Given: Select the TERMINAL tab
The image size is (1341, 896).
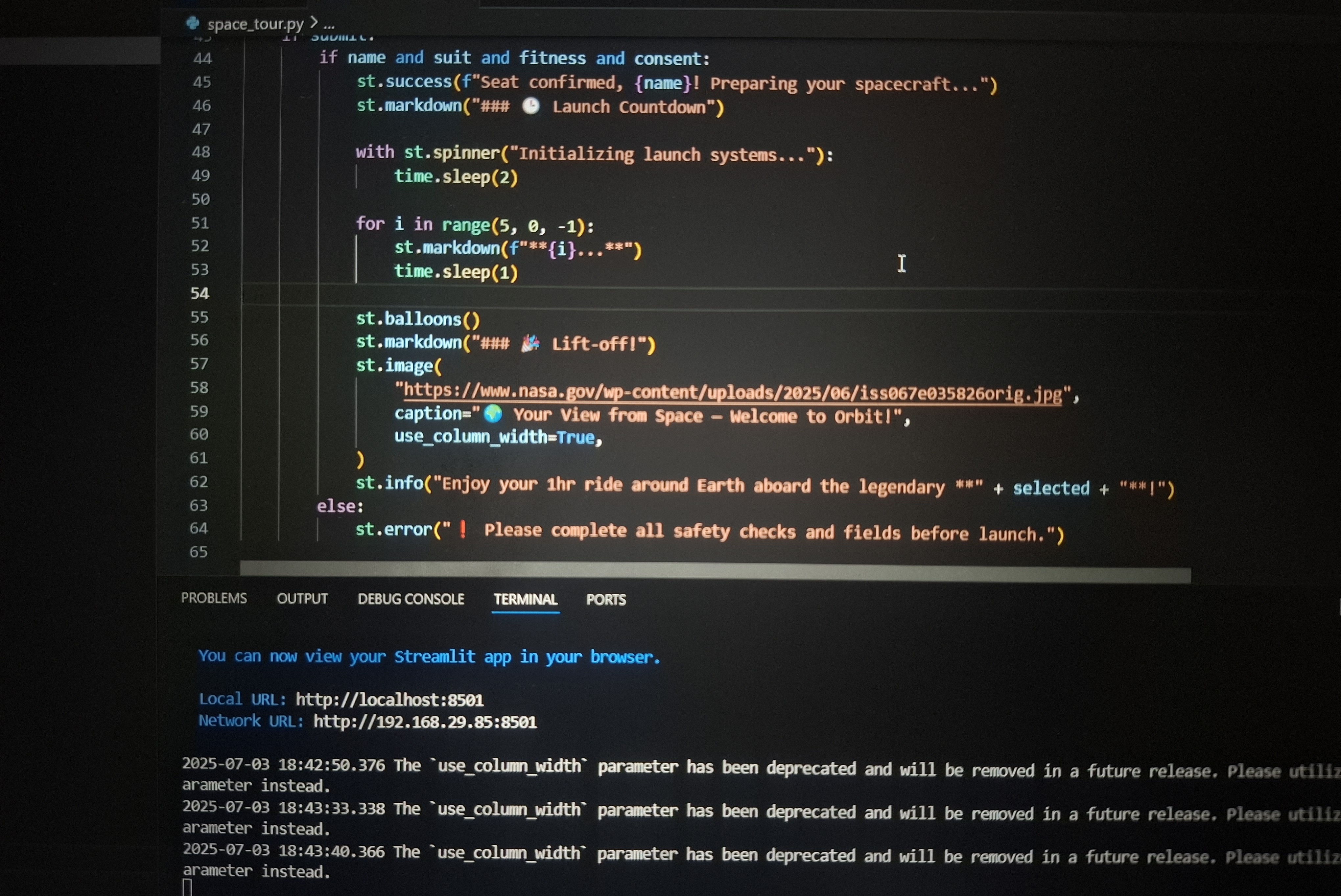Looking at the screenshot, I should (525, 599).
